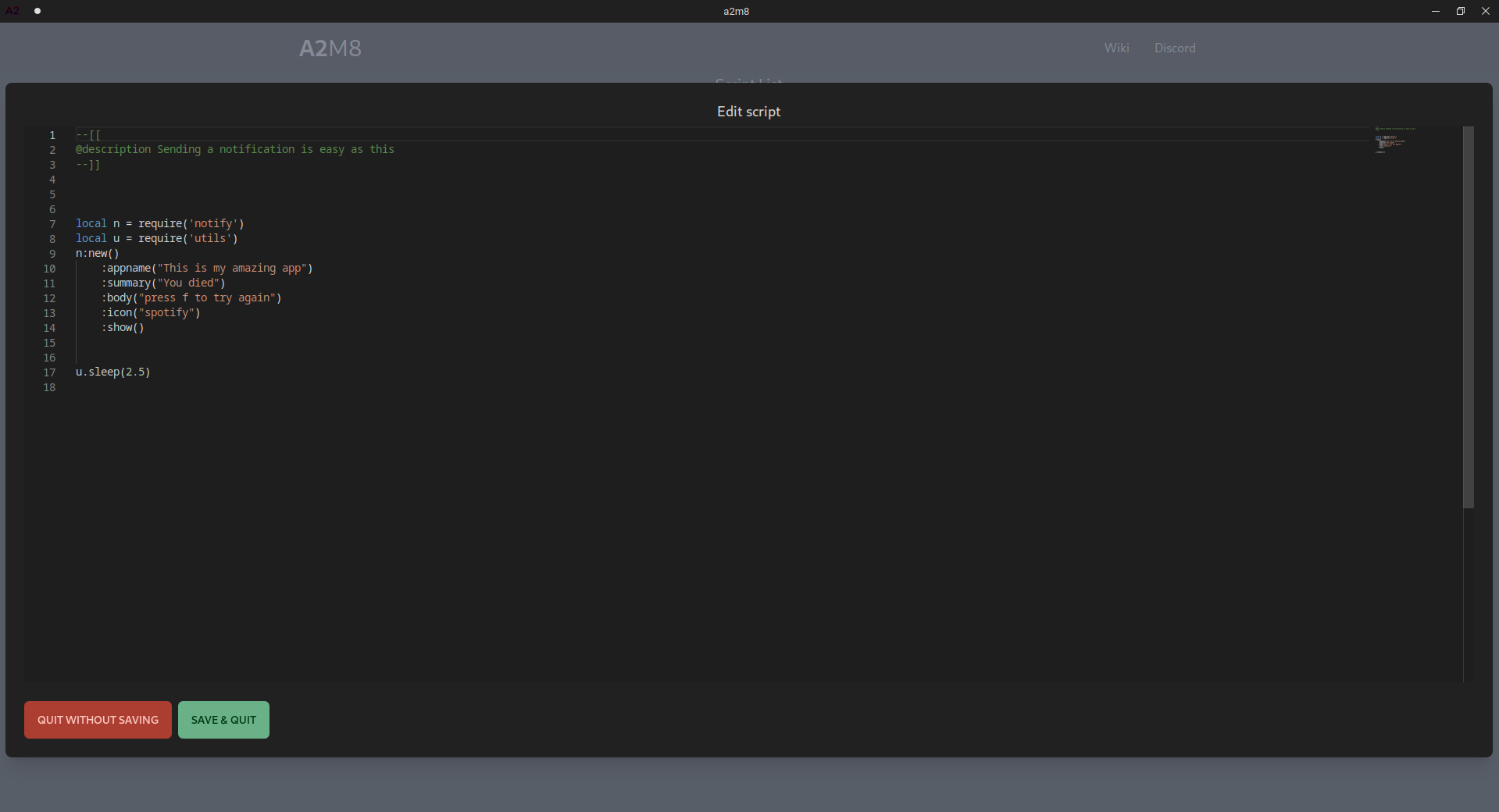This screenshot has height=812, width=1499.
Task: Click line number 7 in the gutter
Action: (x=52, y=224)
